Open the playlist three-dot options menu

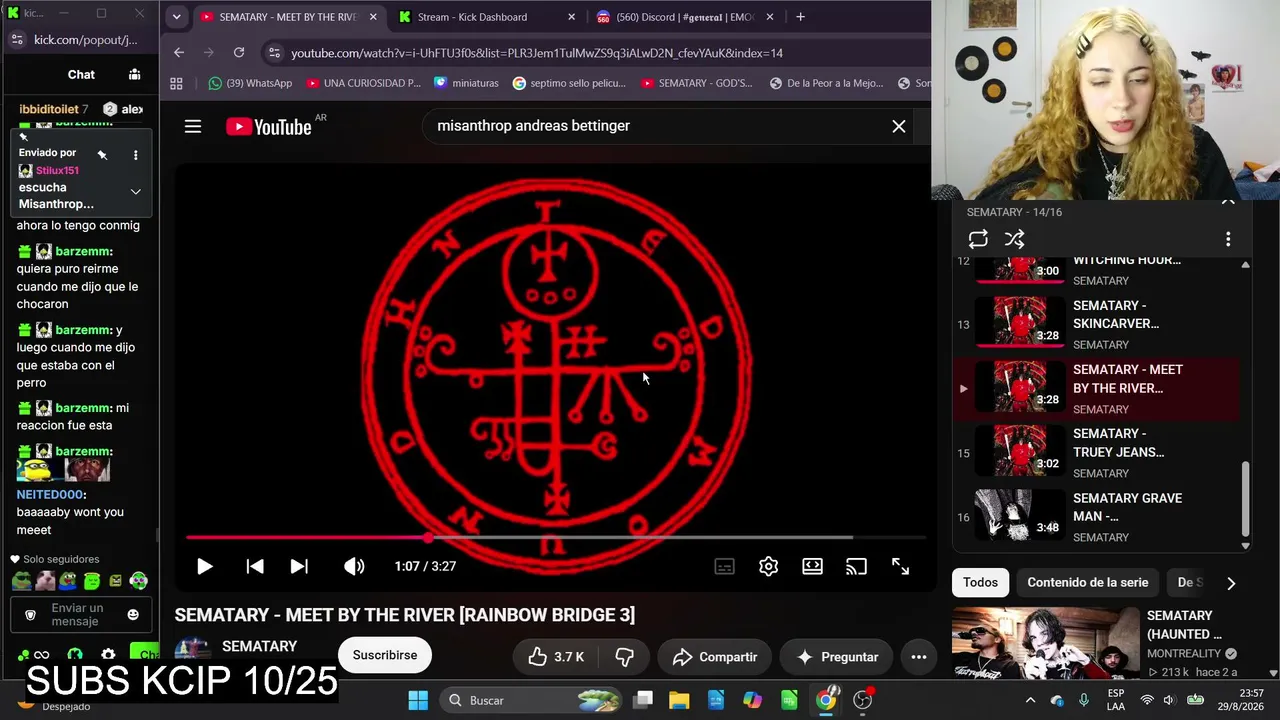tap(1228, 239)
